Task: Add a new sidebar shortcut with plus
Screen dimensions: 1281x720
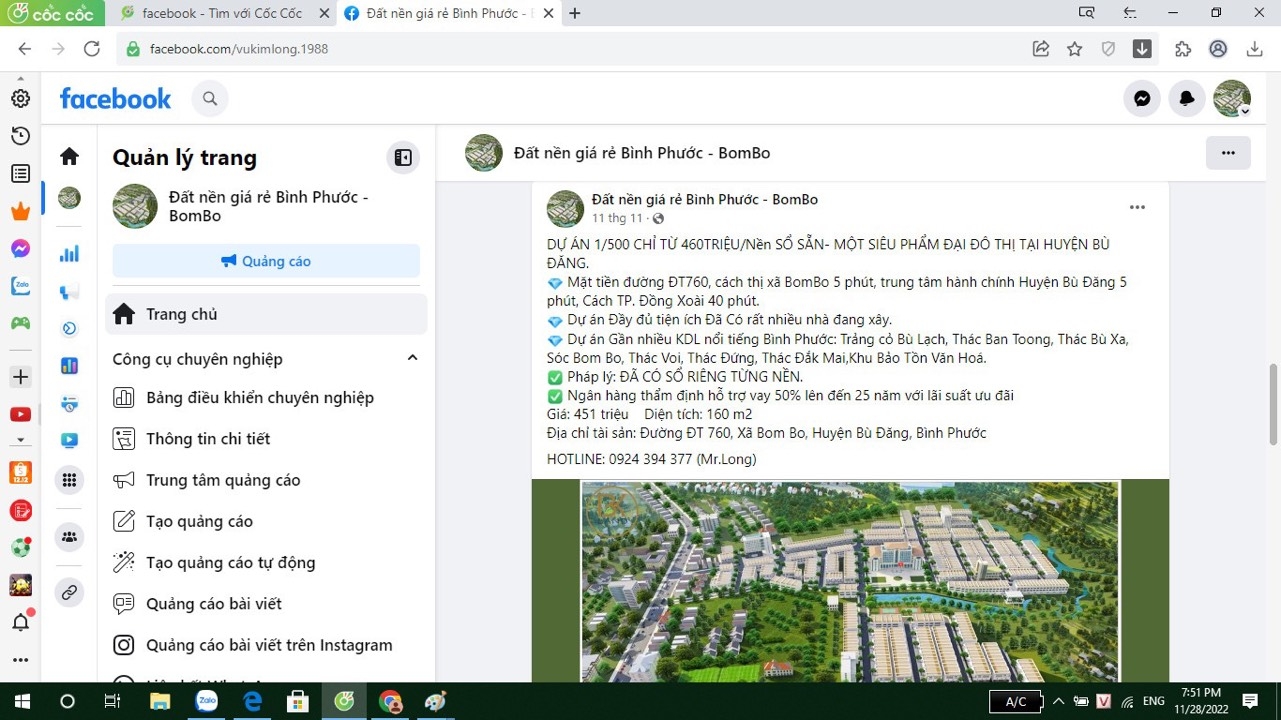Action: pyautogui.click(x=20, y=377)
